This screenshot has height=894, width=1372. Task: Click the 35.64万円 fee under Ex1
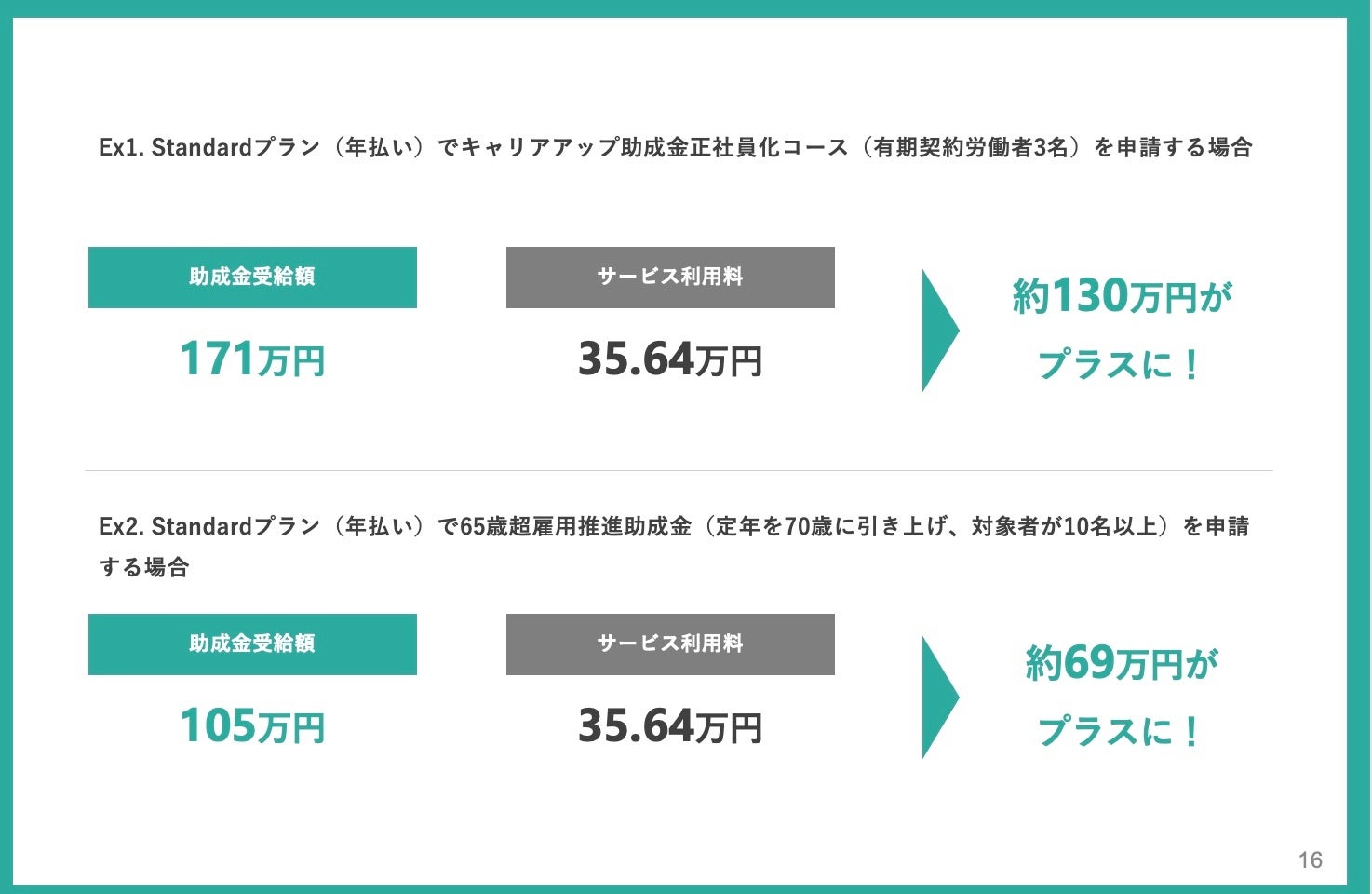(670, 359)
